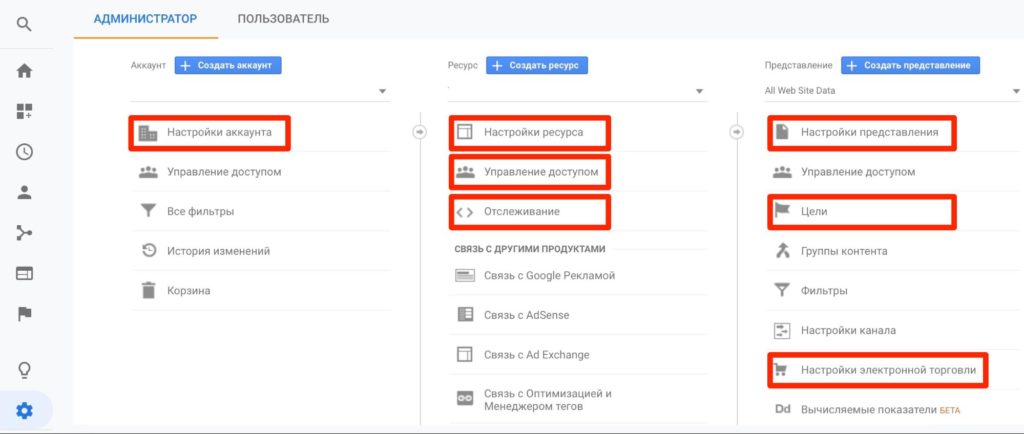Open Отслеживание tracking section

[521, 212]
